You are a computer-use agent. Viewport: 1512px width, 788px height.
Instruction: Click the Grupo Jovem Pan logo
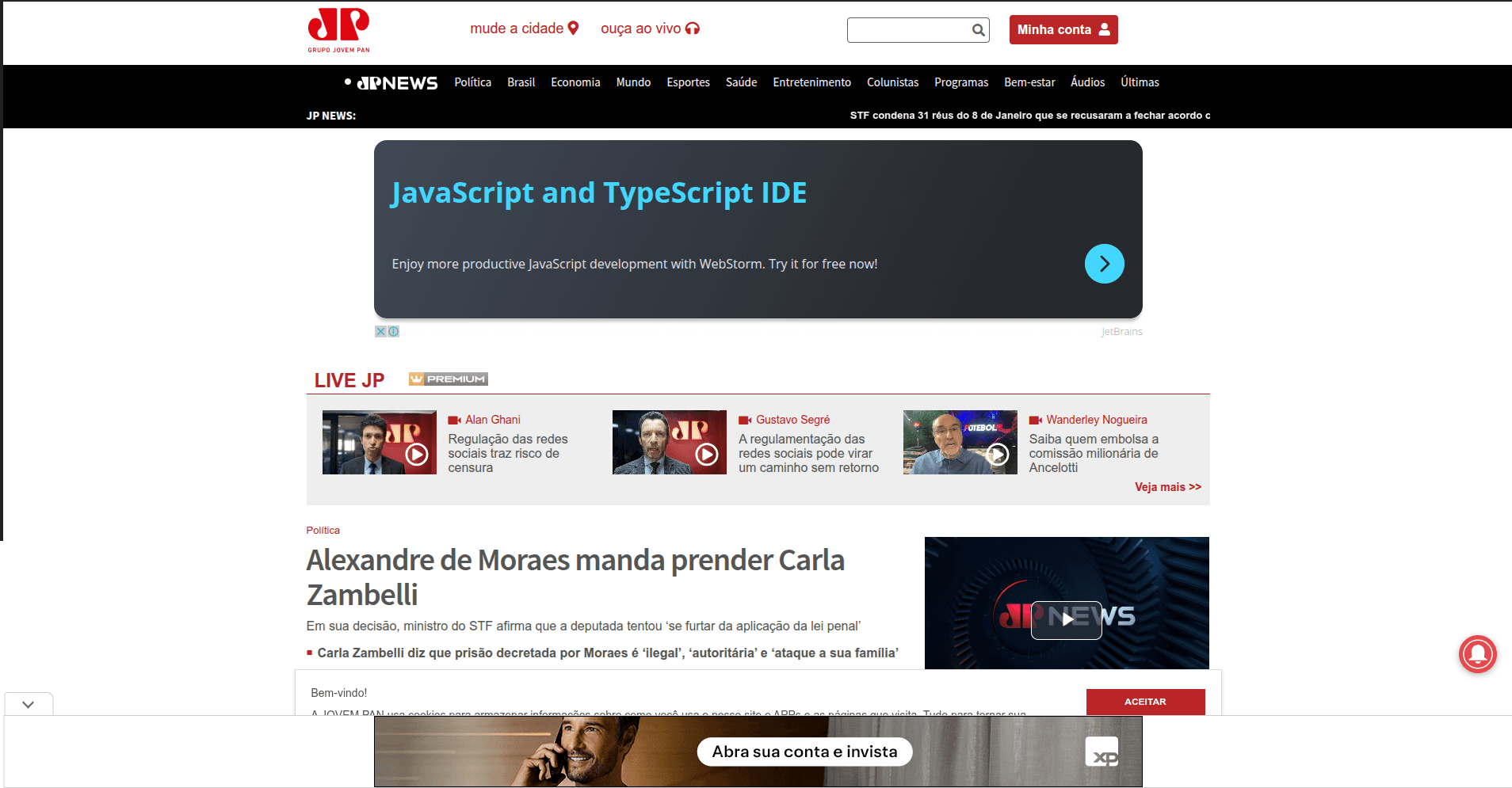tap(339, 30)
